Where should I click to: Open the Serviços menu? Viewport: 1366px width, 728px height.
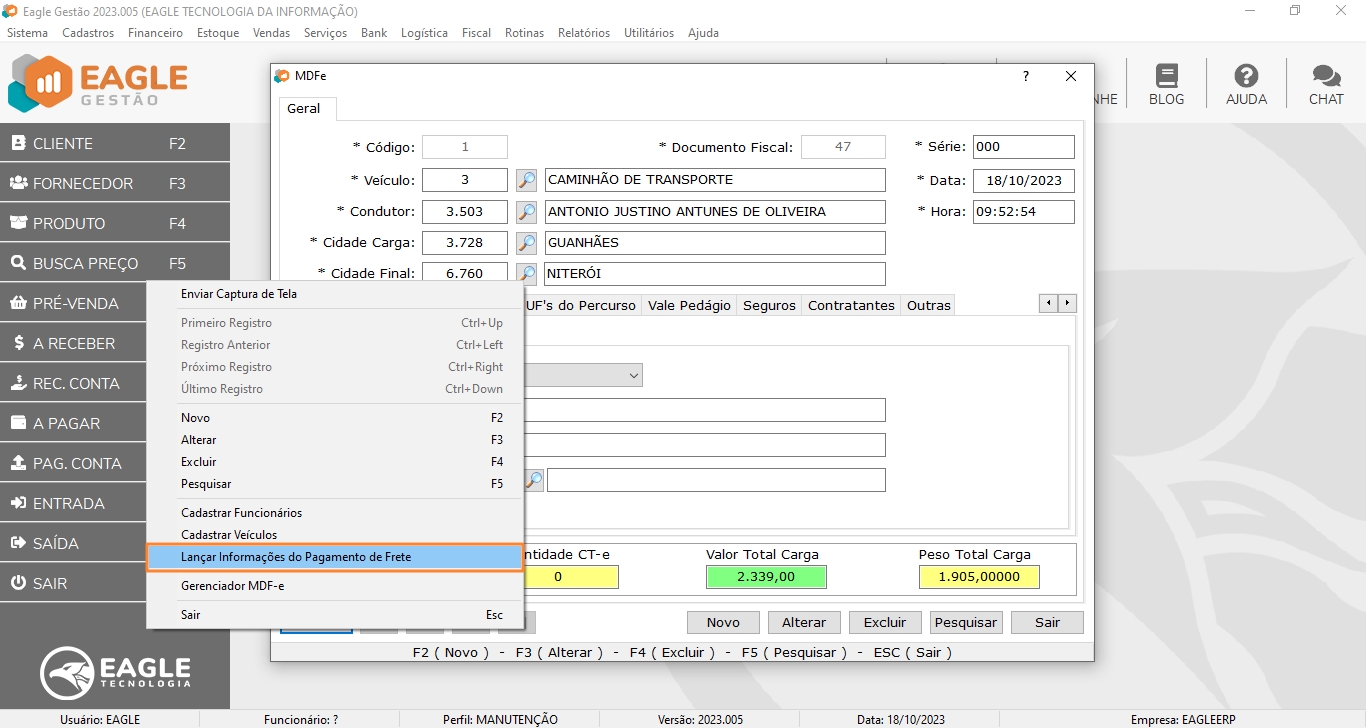[325, 33]
